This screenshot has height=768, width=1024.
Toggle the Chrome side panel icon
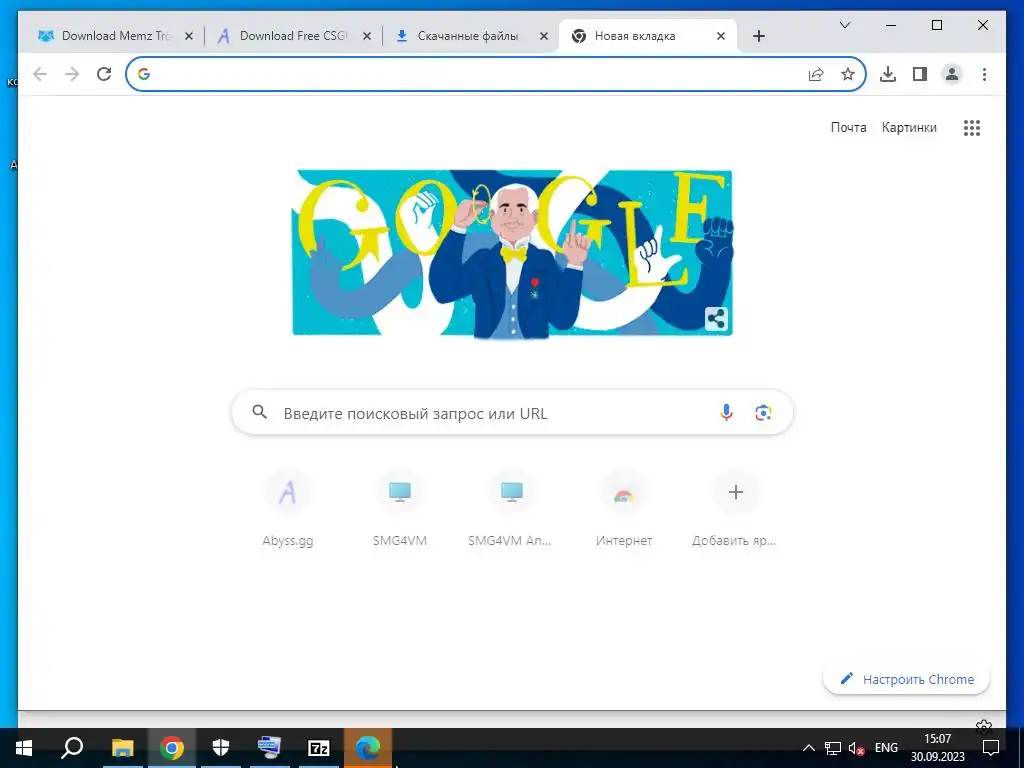(920, 74)
